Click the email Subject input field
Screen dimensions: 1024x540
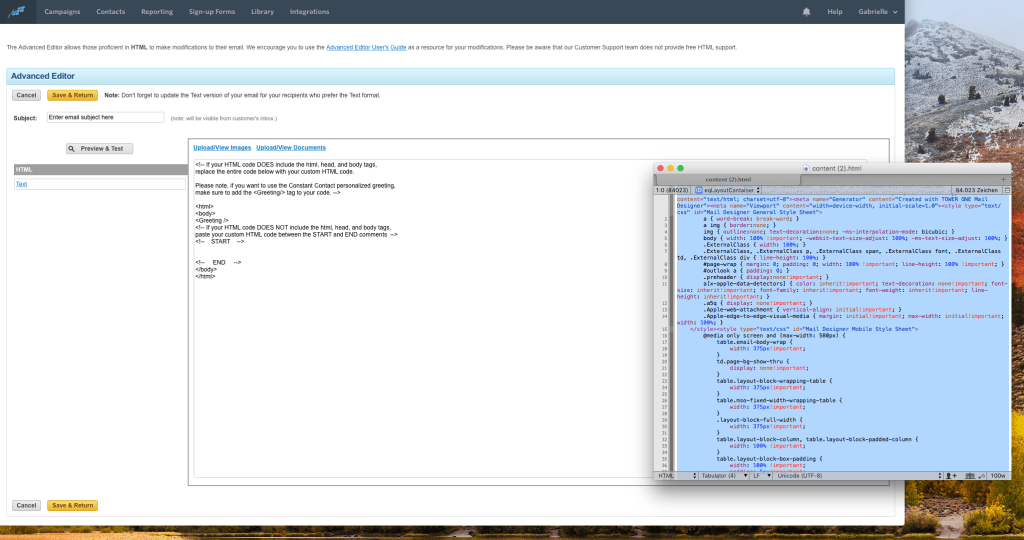tap(105, 118)
